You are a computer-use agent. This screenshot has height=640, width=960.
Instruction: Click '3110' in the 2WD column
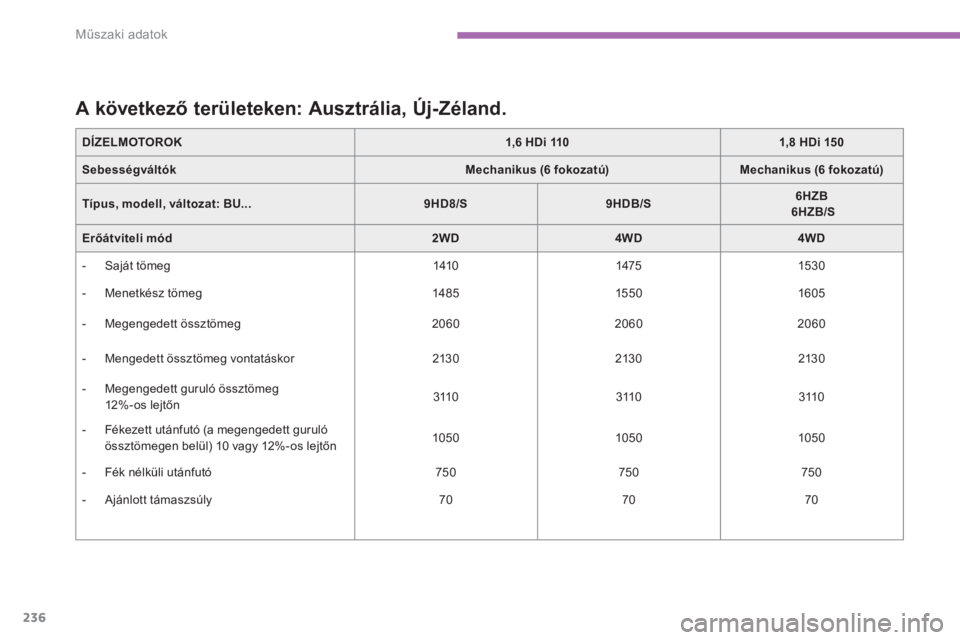tap(446, 397)
